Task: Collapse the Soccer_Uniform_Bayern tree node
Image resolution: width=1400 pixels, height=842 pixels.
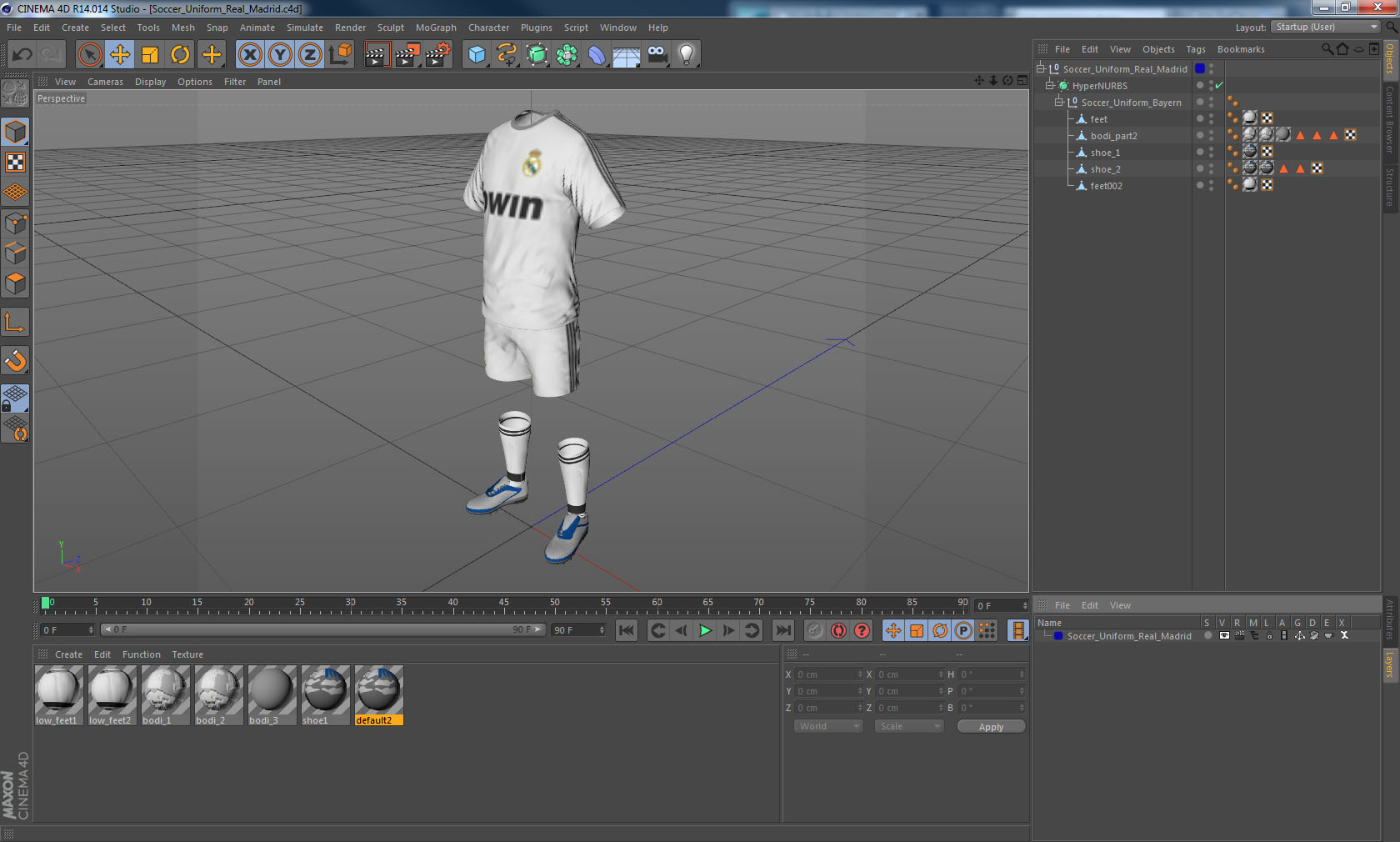Action: [1059, 103]
